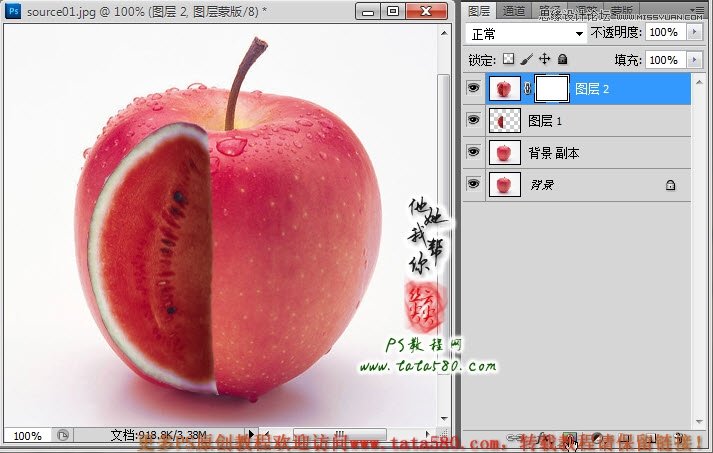Click 不透明度 value field 100%
Screen dimensions: 713x453
665,32
